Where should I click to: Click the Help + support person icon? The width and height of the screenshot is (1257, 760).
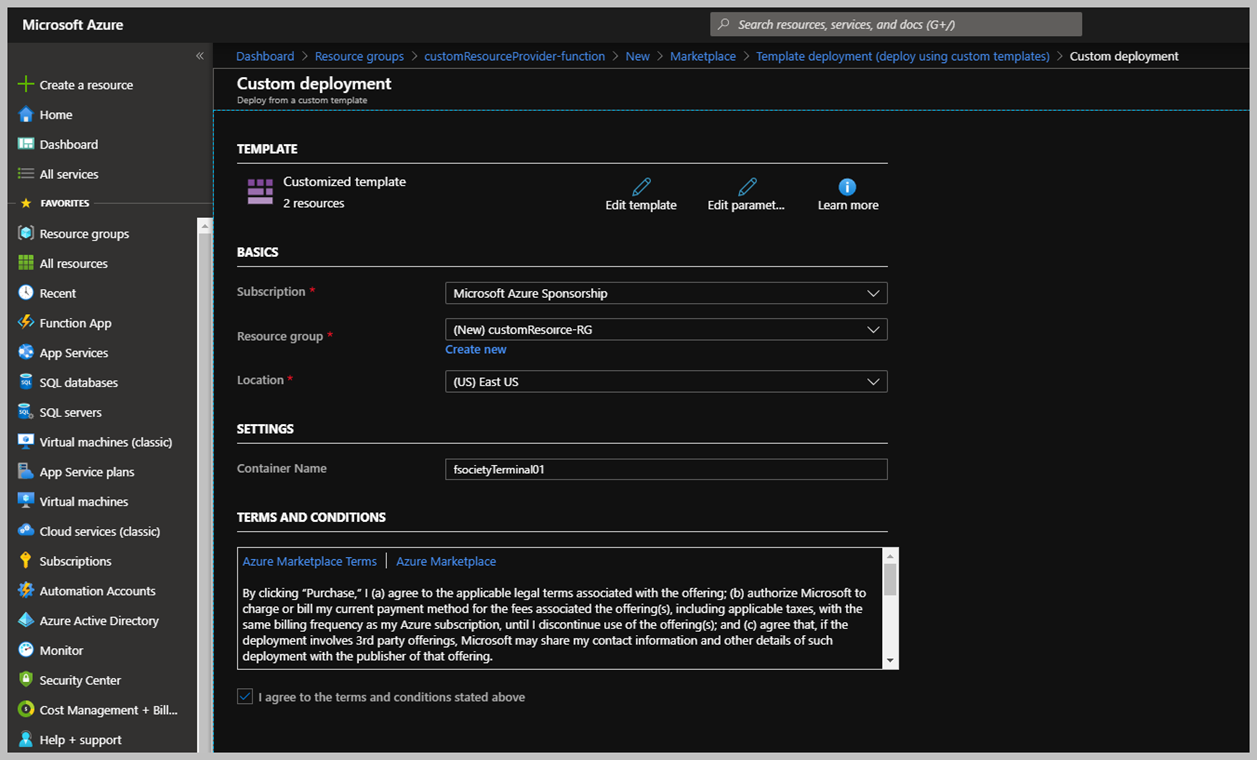[26, 739]
